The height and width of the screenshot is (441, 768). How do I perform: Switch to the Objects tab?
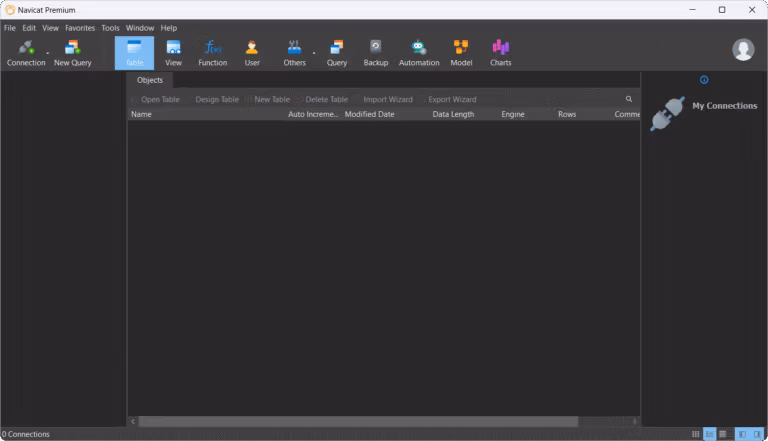coord(150,80)
